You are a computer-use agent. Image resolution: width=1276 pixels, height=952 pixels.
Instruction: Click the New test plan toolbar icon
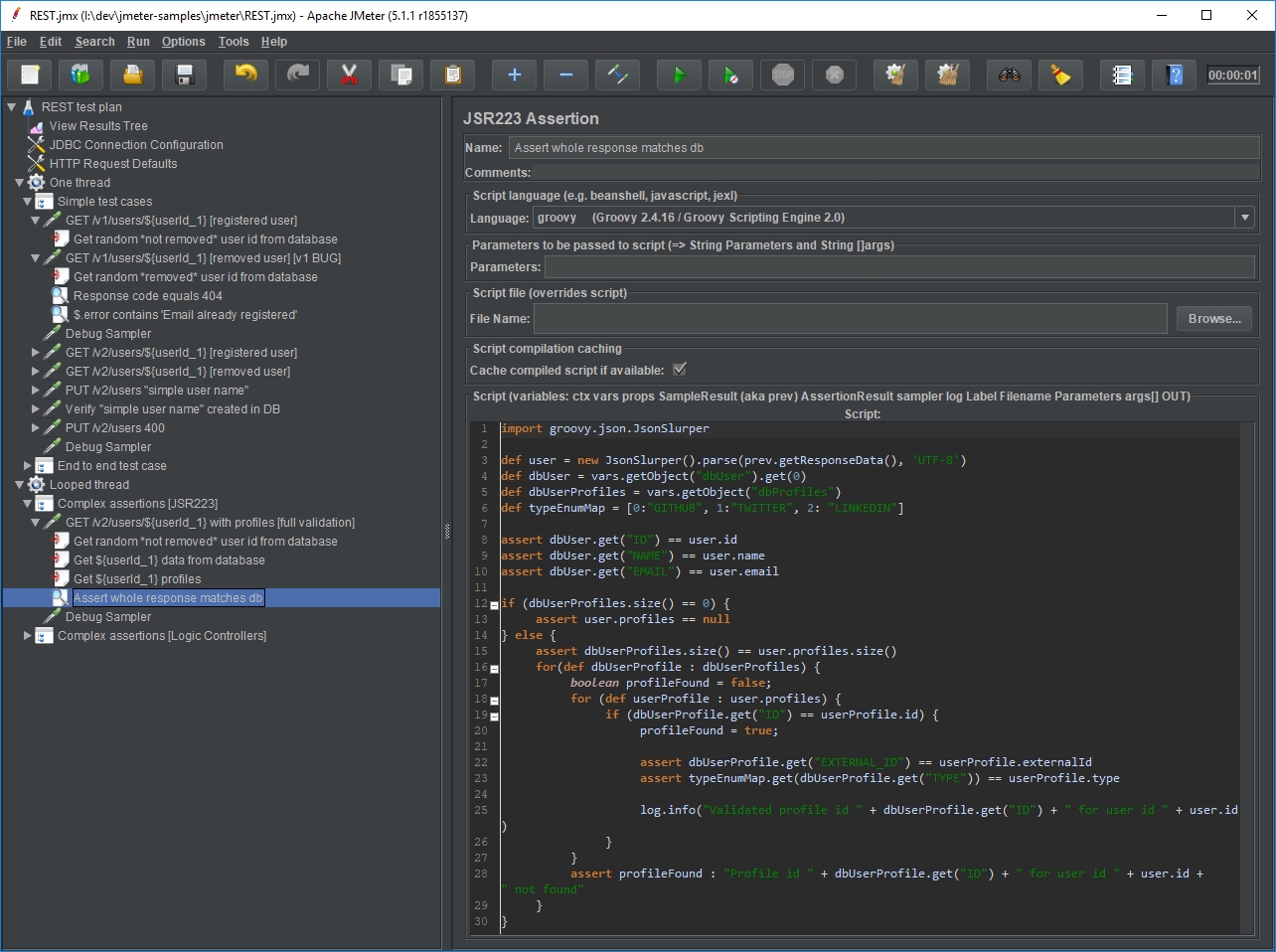tap(30, 75)
